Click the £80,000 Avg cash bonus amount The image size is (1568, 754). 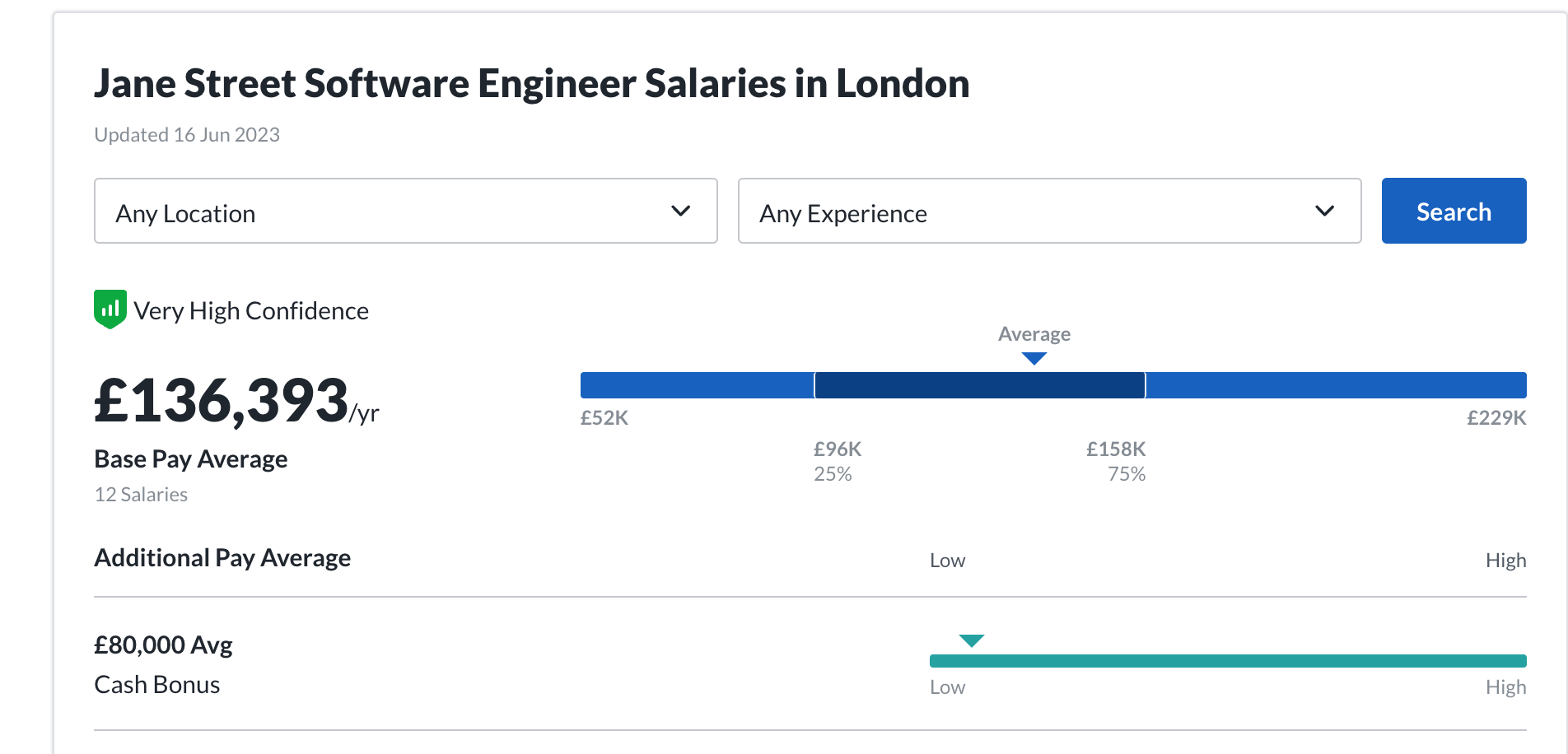click(x=163, y=645)
